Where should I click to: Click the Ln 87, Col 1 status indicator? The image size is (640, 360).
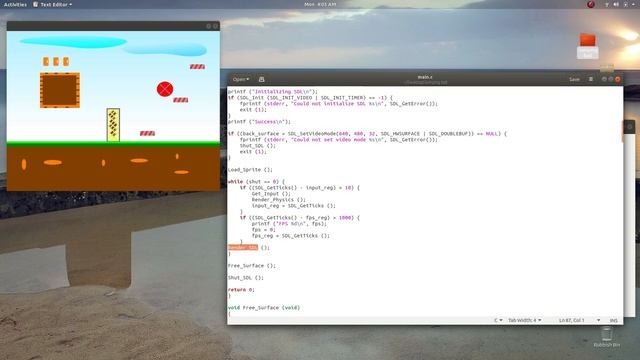pyautogui.click(x=571, y=320)
